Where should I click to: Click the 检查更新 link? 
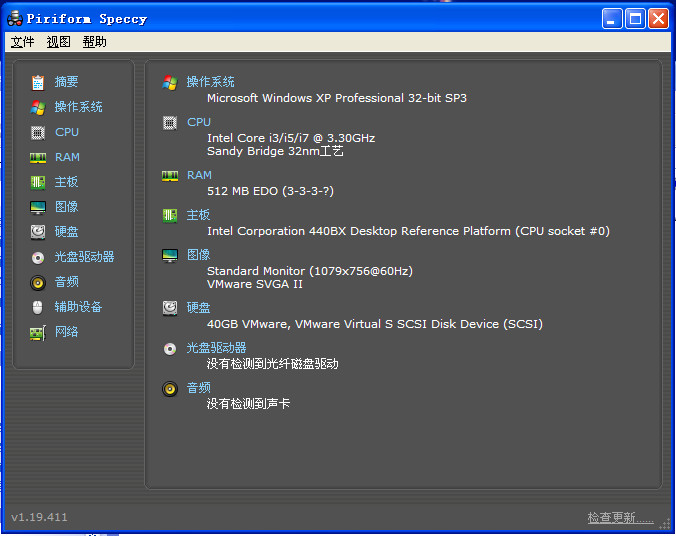click(x=620, y=517)
